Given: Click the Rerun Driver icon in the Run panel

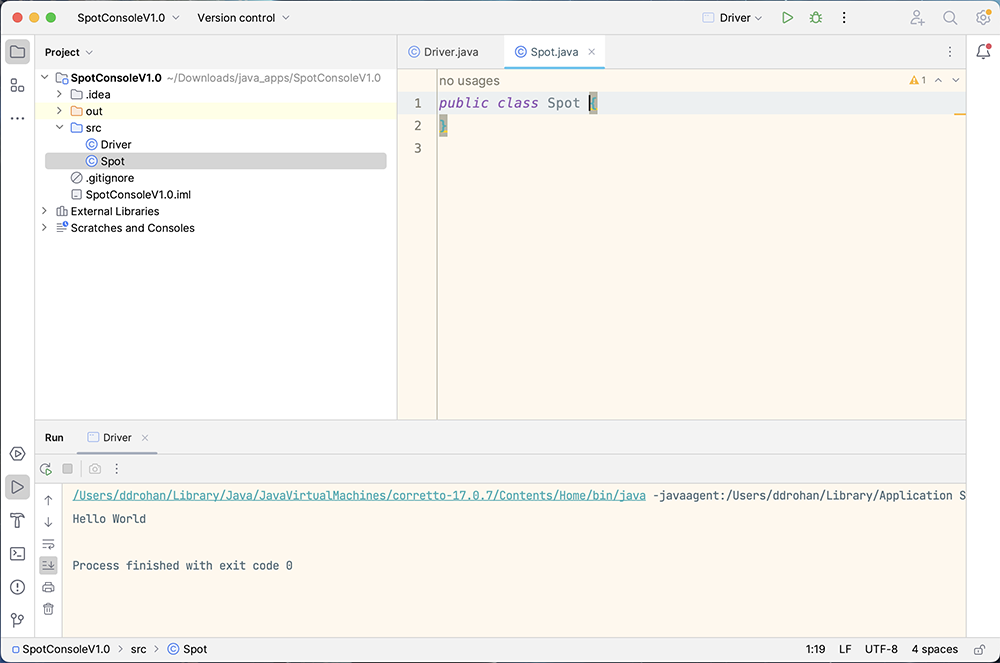Looking at the screenshot, I should pyautogui.click(x=46, y=469).
